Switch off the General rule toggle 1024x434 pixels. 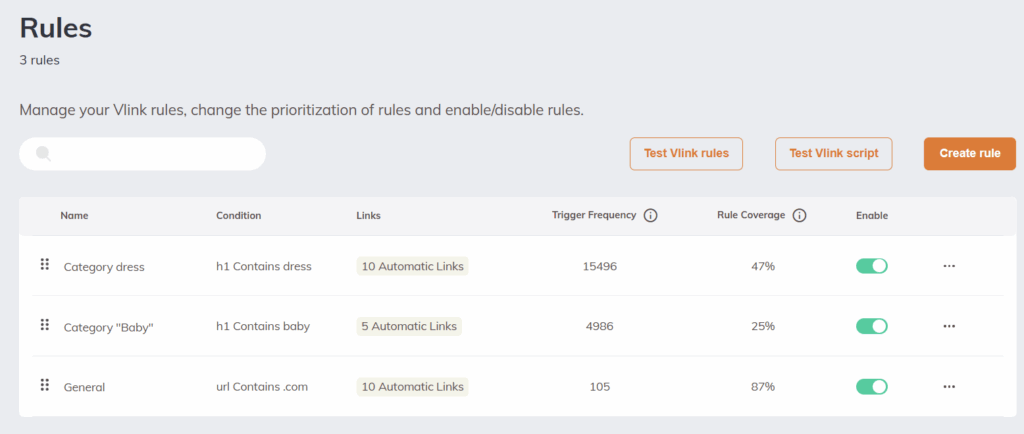[871, 386]
